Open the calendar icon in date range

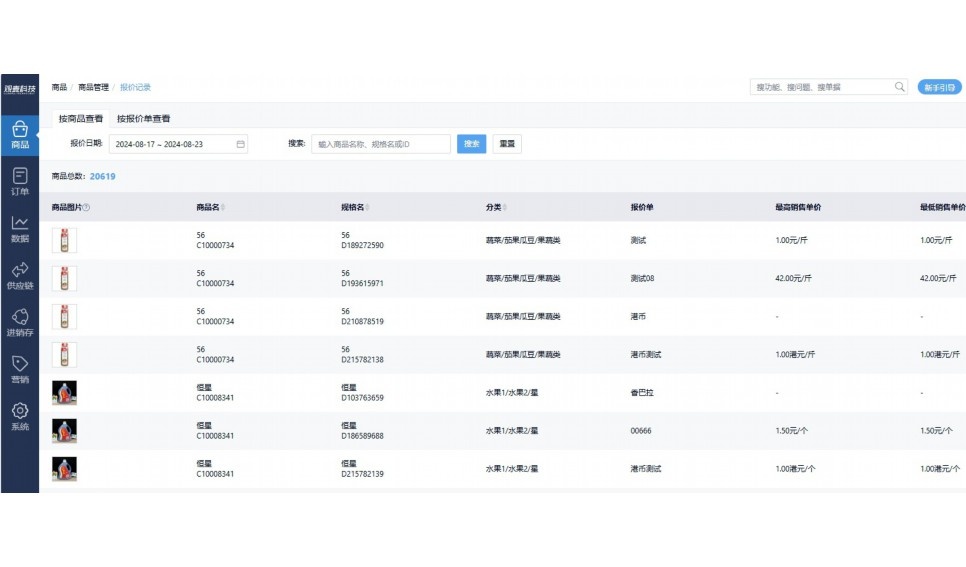tap(240, 144)
